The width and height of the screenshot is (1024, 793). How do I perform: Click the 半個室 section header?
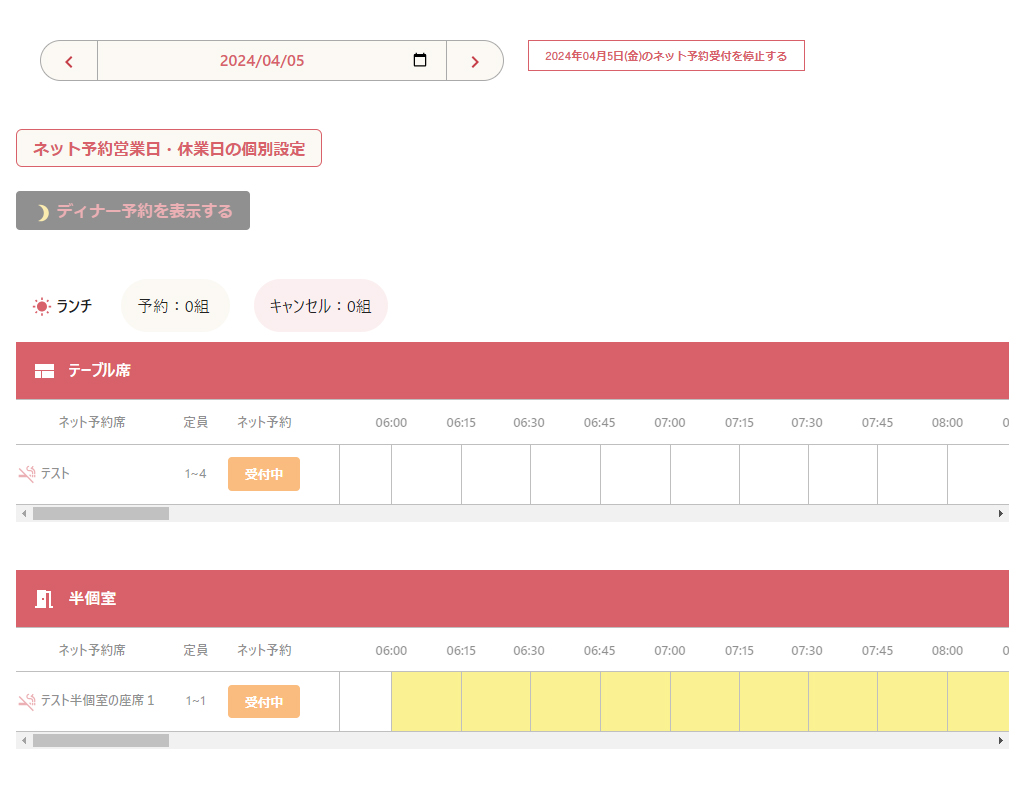[x=92, y=599]
